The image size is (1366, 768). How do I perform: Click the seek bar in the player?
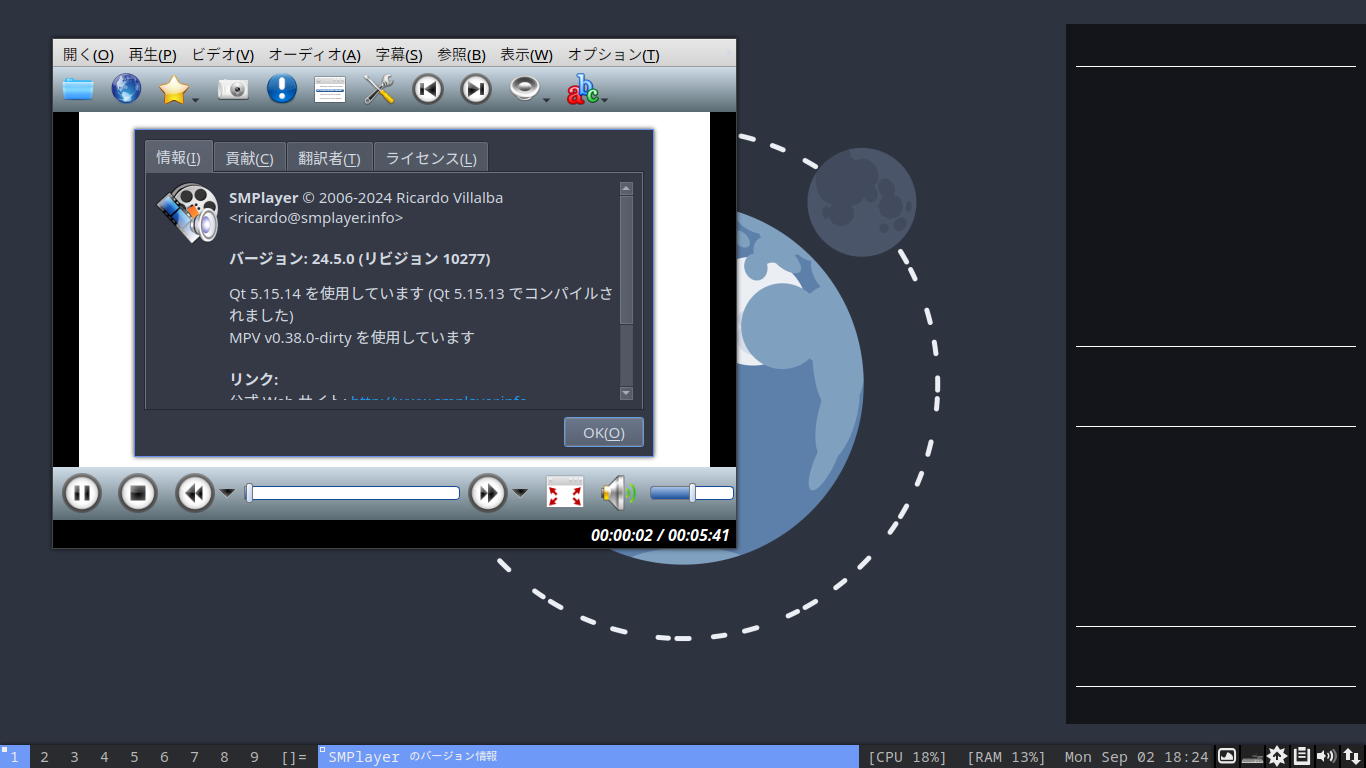pos(352,493)
